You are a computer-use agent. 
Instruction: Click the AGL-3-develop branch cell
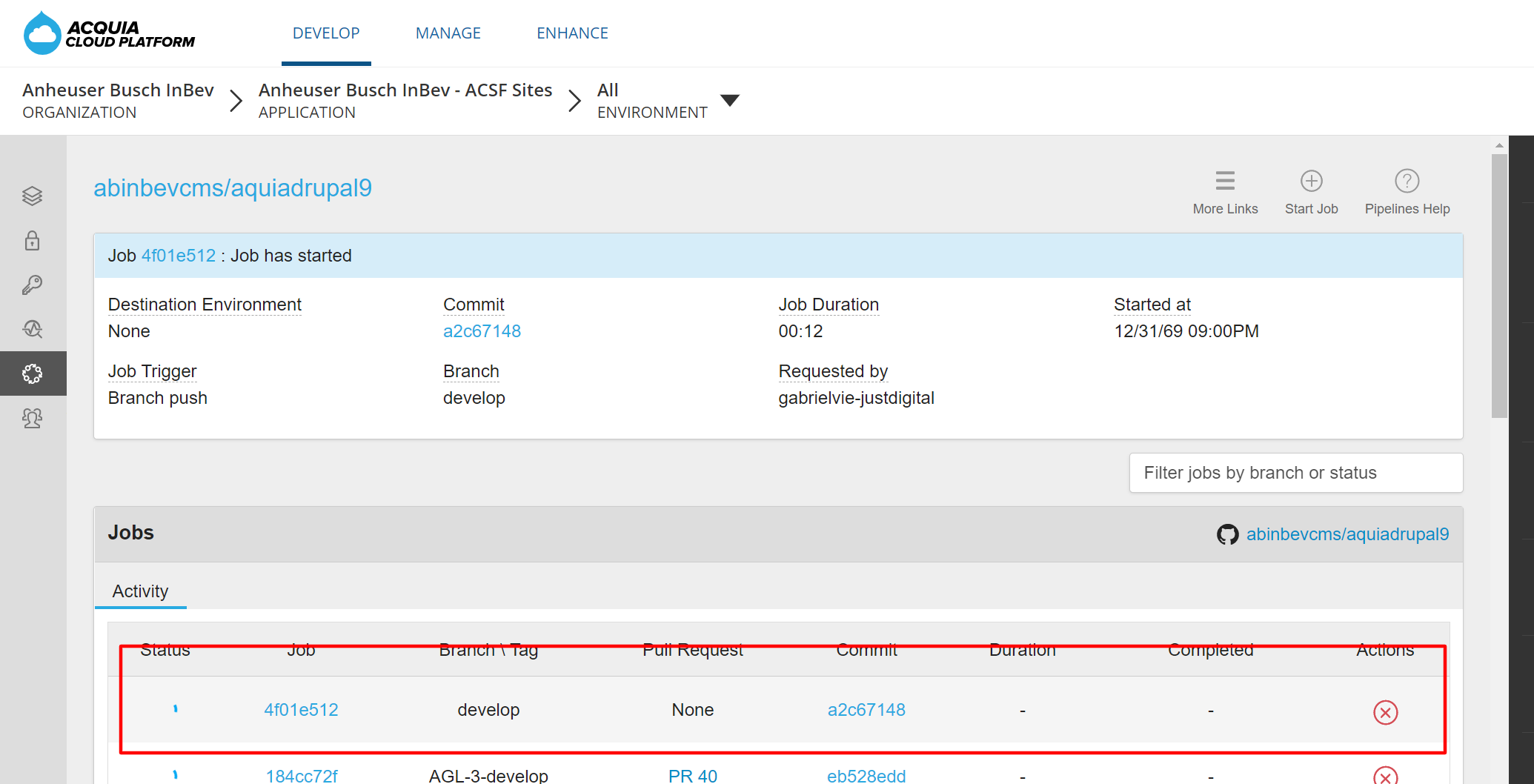(x=488, y=776)
